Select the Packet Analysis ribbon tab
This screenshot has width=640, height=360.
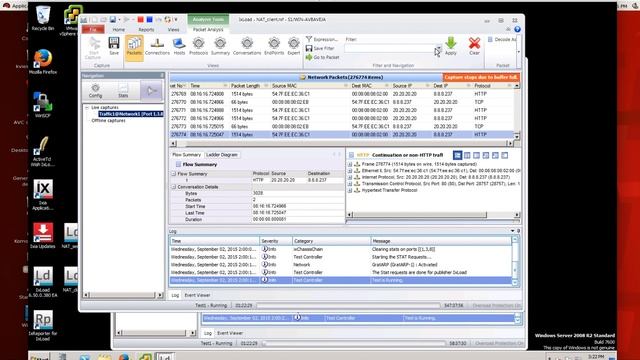click(208, 29)
